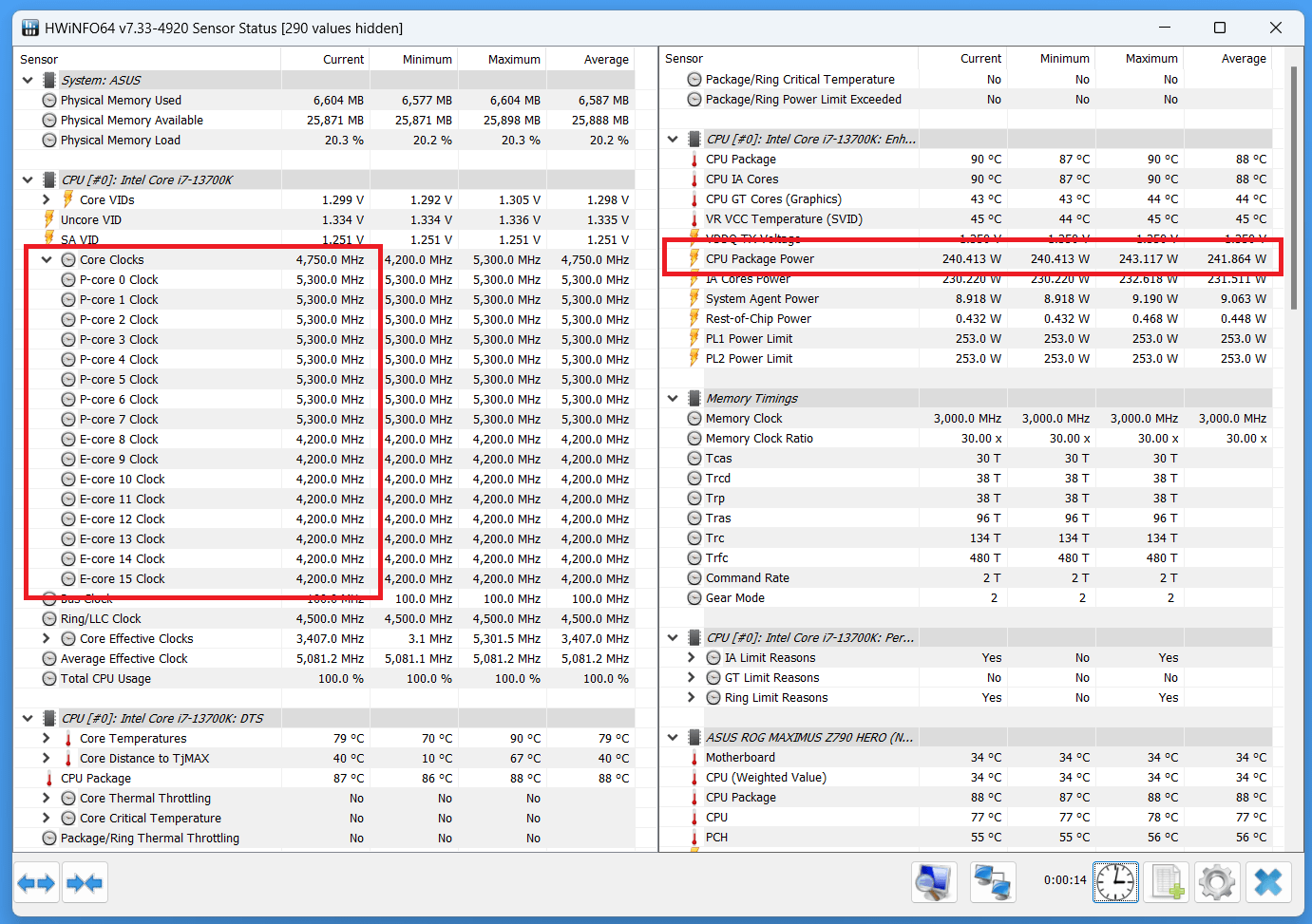
Task: Click the thermometer icon beside CPU GT Cores (Graphics)
Action: (x=694, y=199)
